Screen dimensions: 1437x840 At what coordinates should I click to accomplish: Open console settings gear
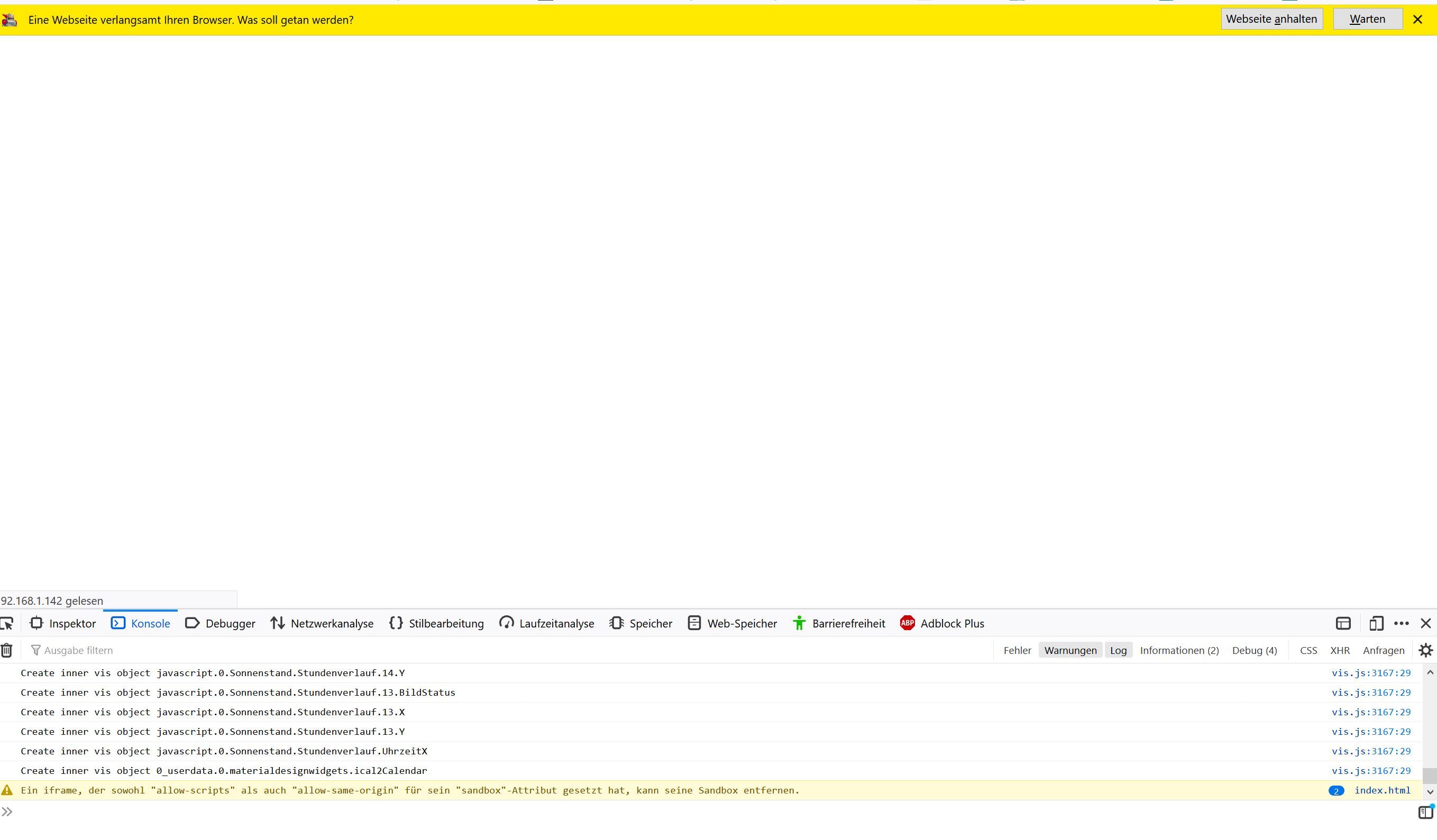1425,650
